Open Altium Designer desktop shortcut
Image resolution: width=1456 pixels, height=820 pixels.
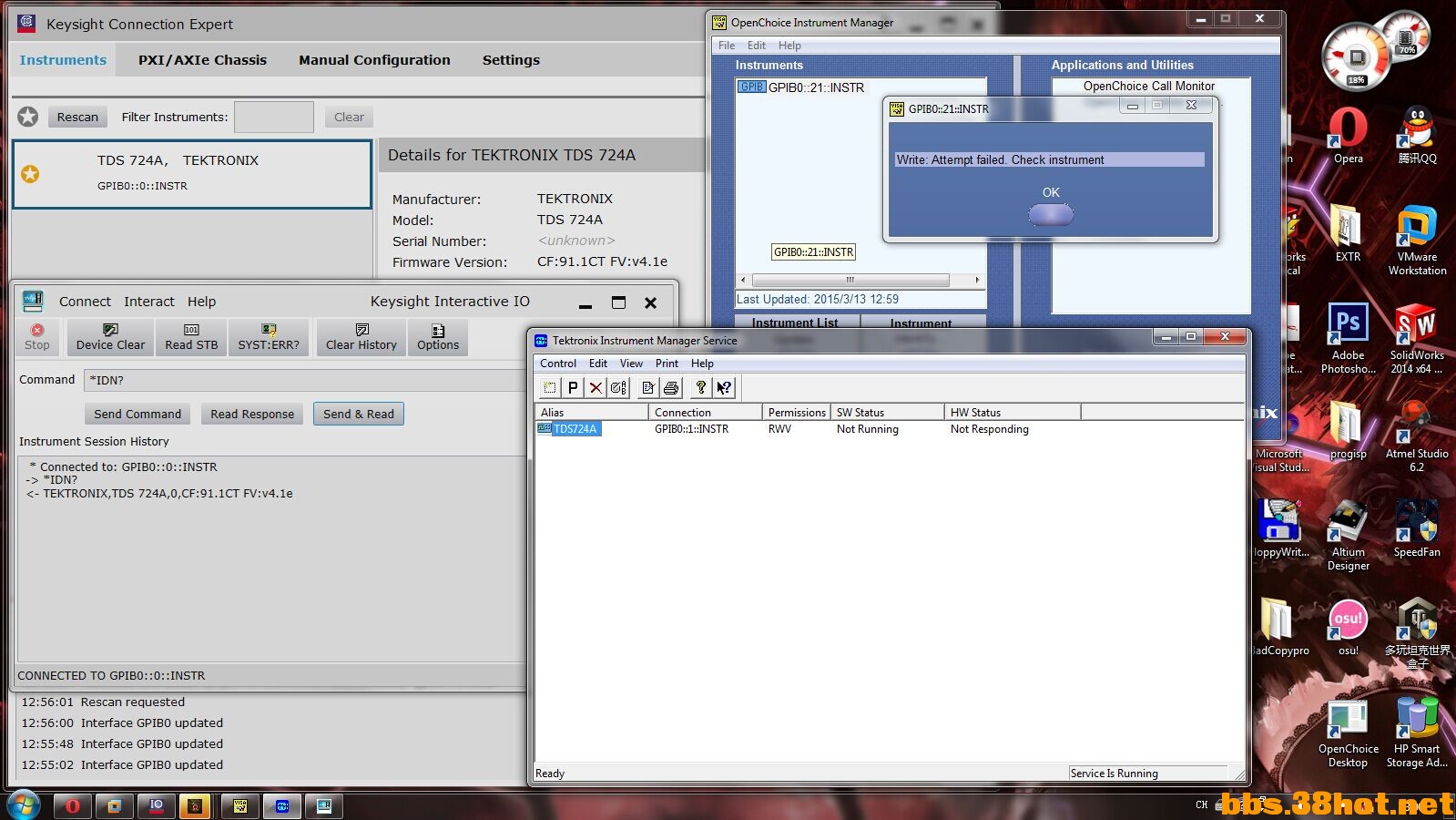pyautogui.click(x=1348, y=536)
